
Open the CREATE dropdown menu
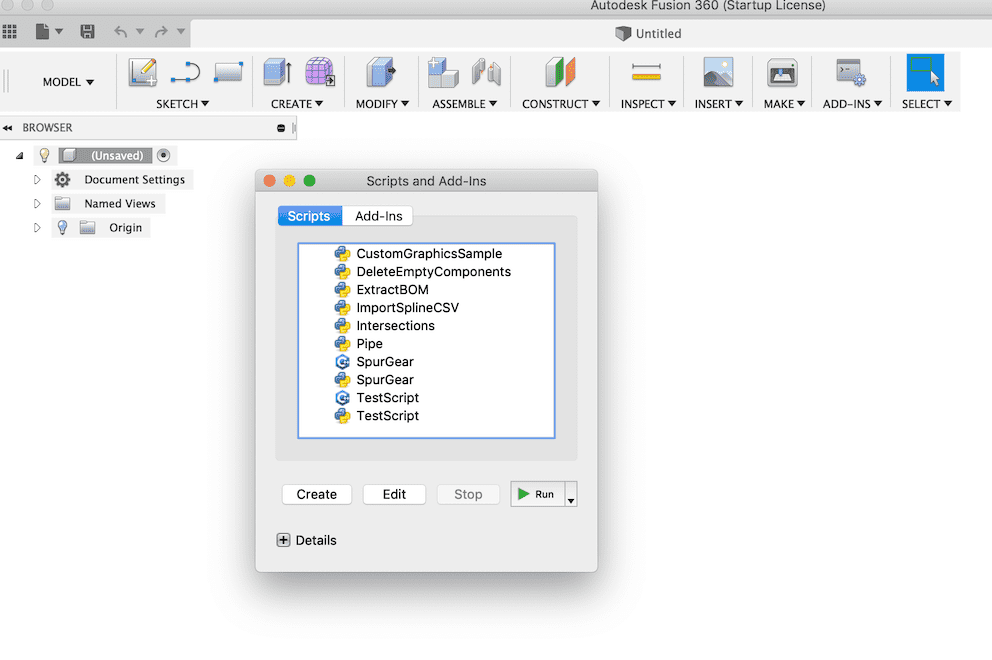point(297,104)
